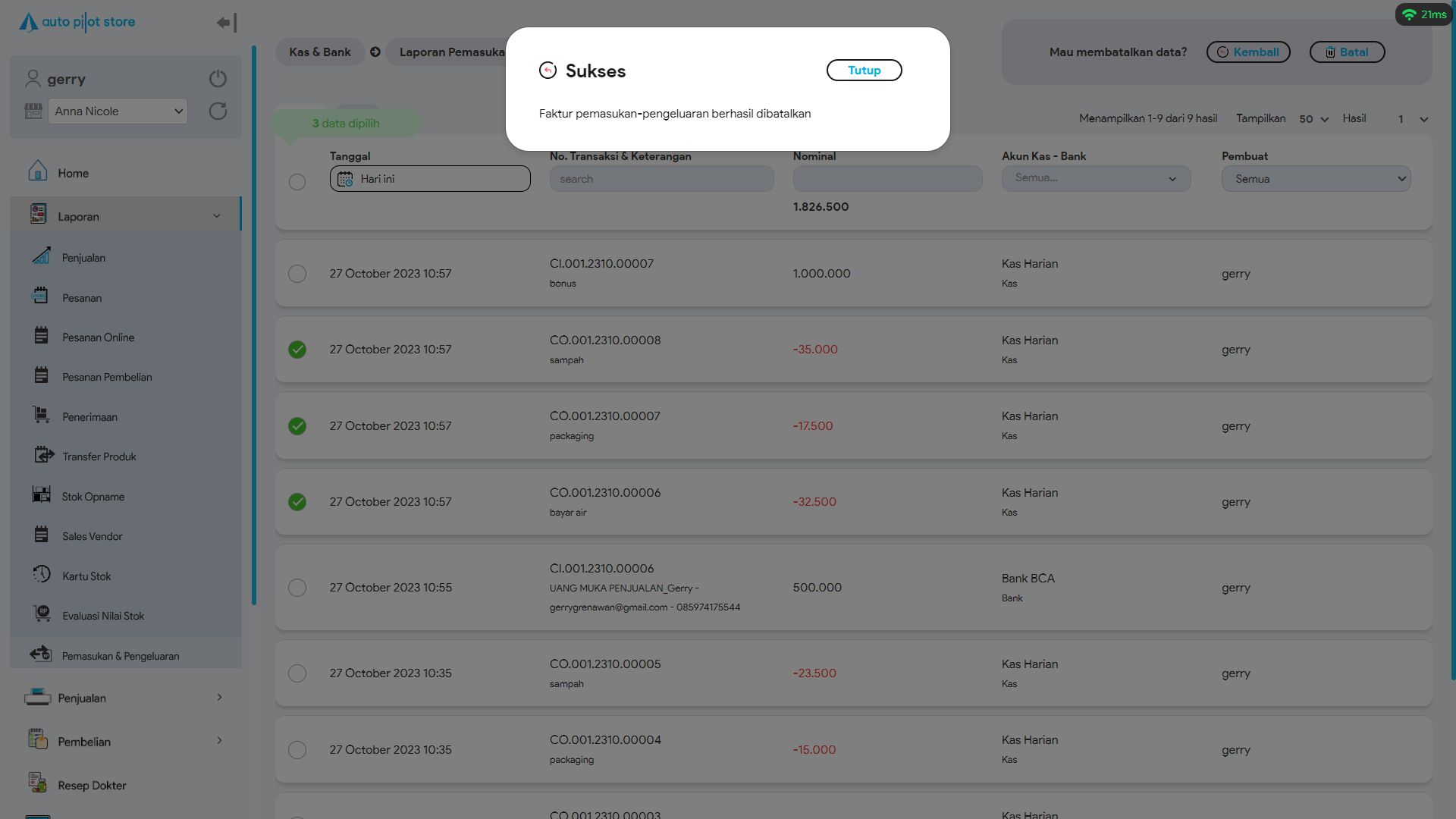Select the CI.001.2310.00007 bonus row checkbox
Screen dimensions: 1456x819
tap(297, 274)
